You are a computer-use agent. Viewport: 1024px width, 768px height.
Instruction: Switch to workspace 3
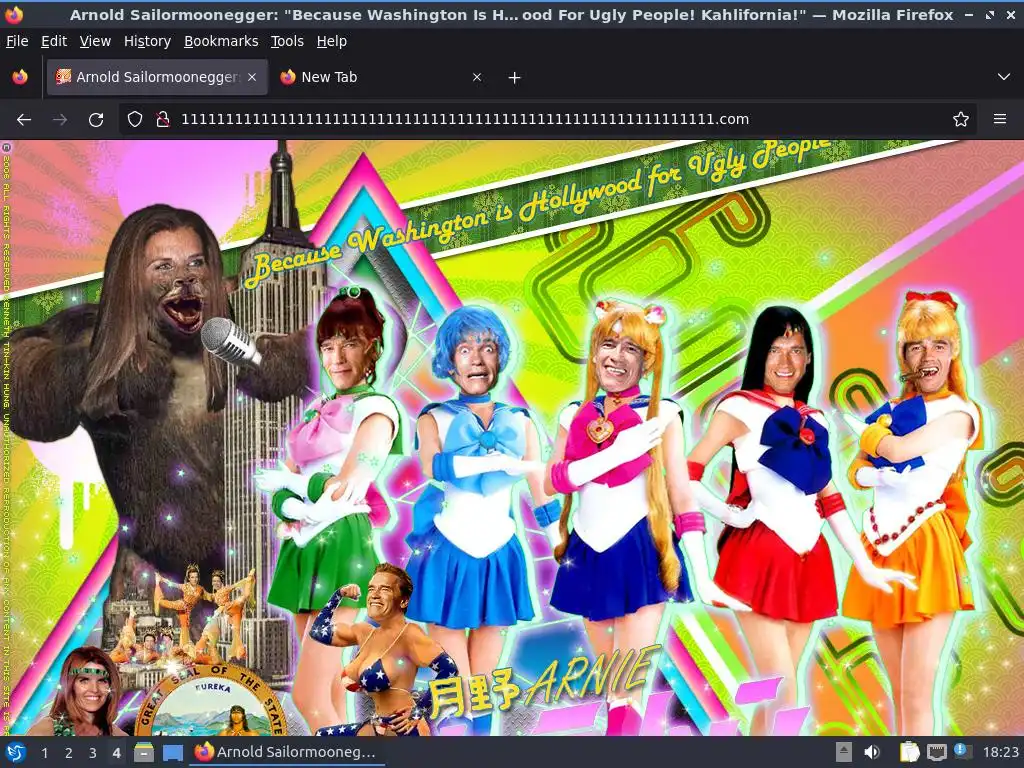(x=92, y=753)
